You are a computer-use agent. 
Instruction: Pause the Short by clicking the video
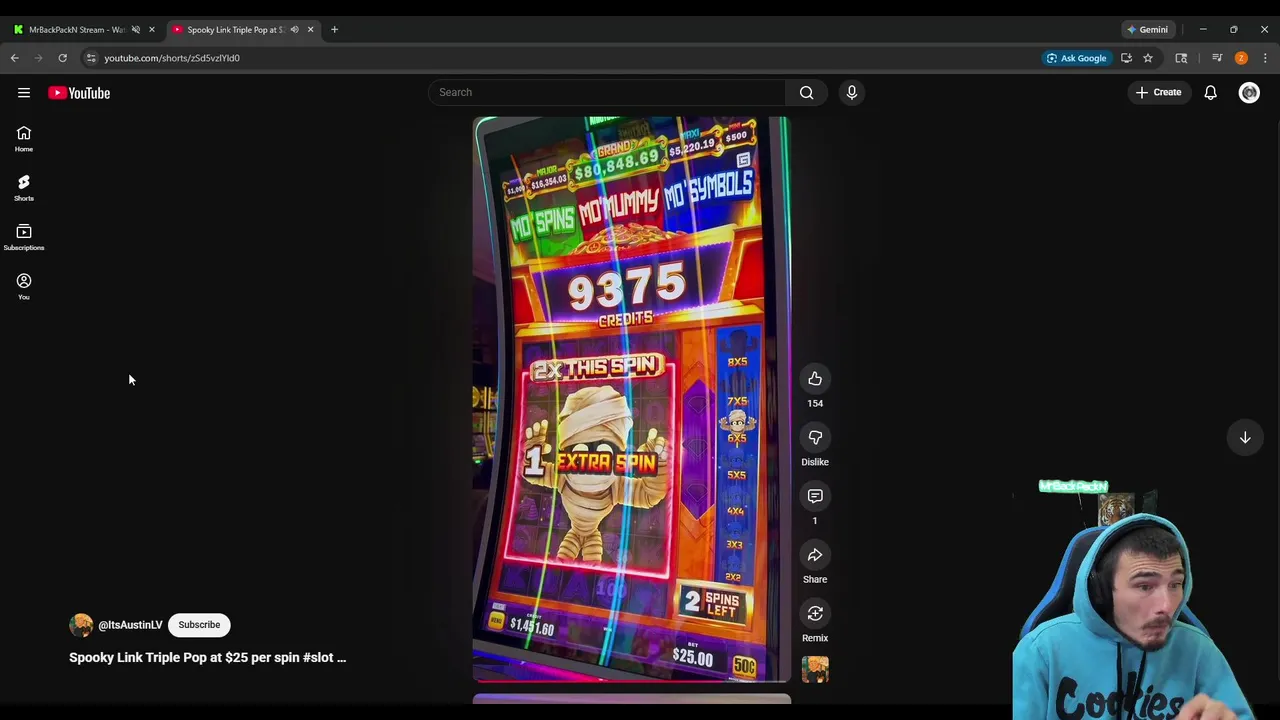pyautogui.click(x=631, y=398)
